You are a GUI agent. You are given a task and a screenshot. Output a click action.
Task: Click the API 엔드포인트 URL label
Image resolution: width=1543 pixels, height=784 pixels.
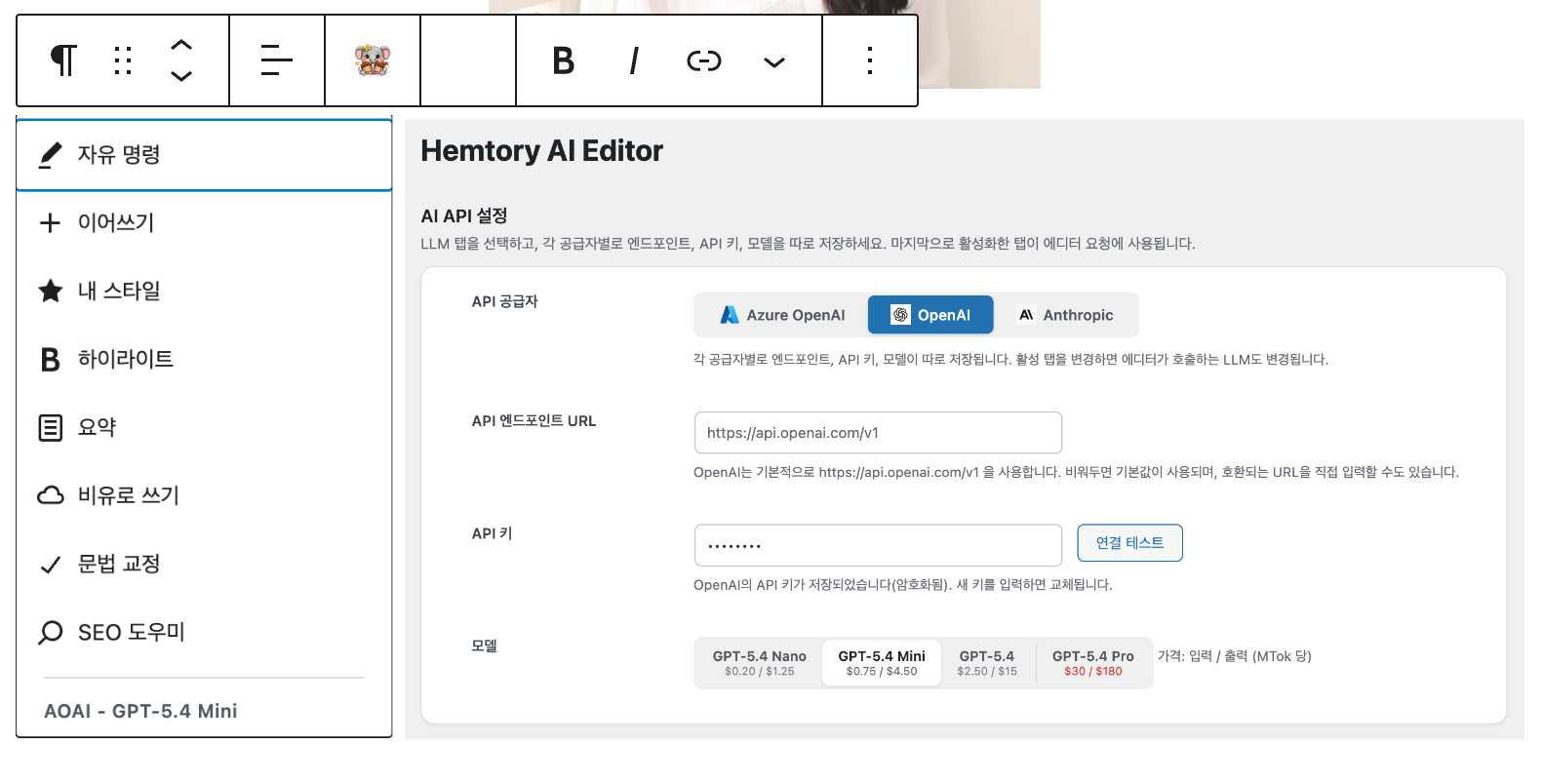(534, 421)
